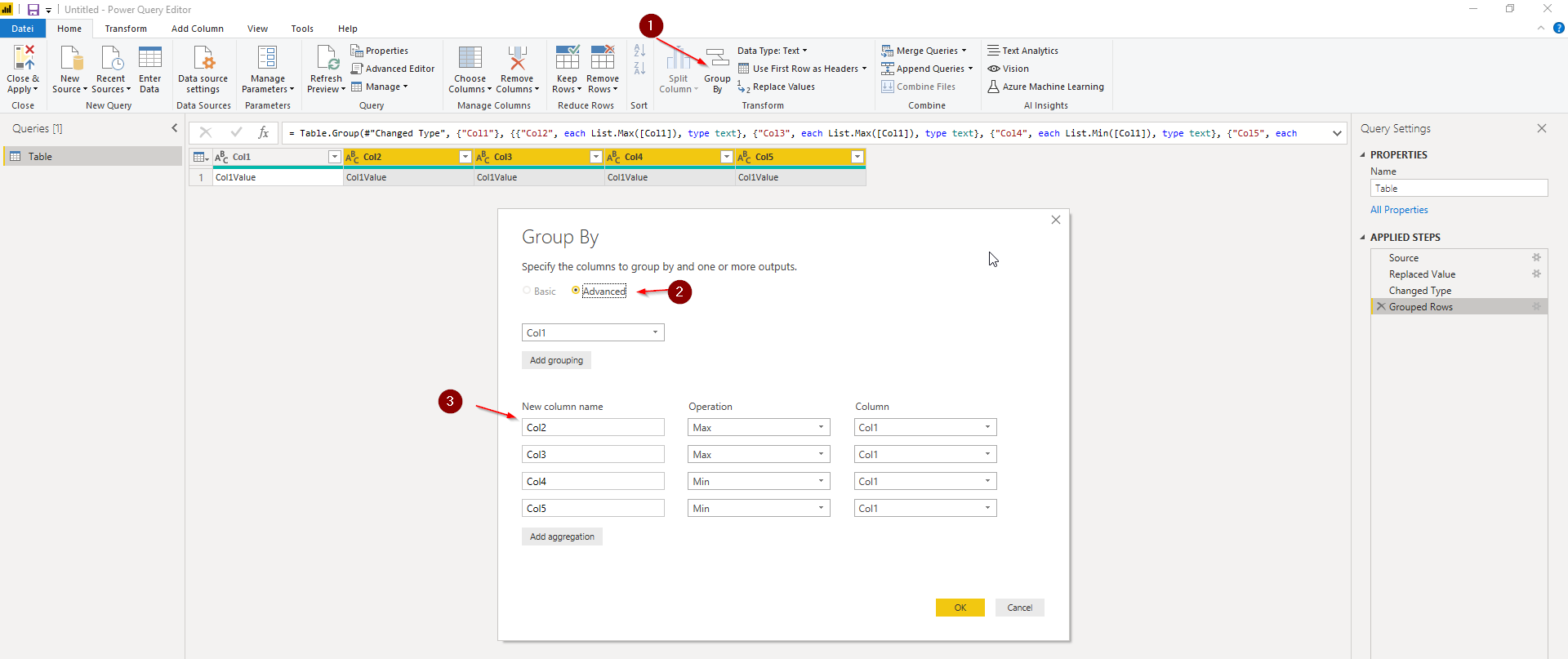Switch to the Help tab

[x=348, y=29]
